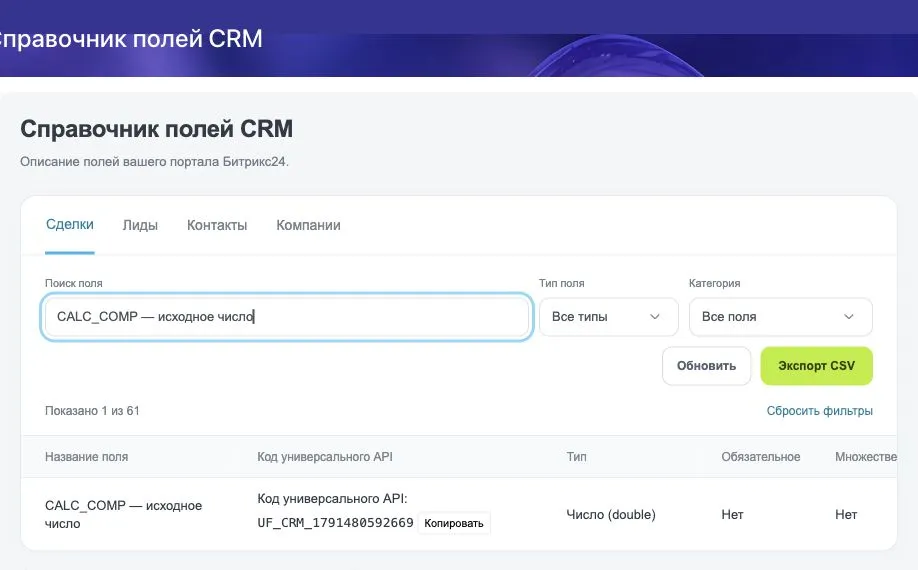Open the Лиды tab
Viewport: 918px width, 570px height.
click(140, 225)
